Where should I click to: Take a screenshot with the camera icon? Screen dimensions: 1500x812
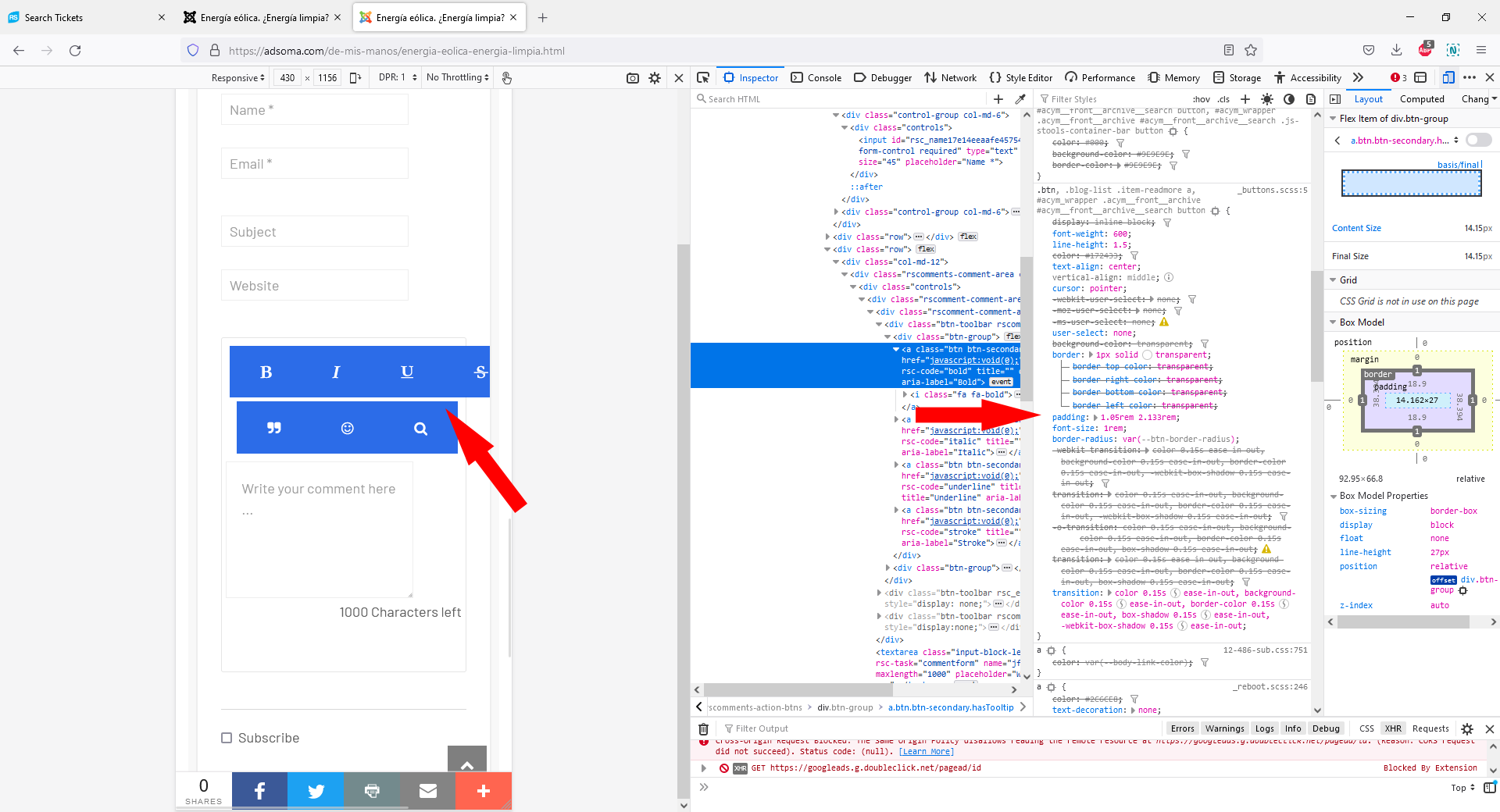click(633, 78)
